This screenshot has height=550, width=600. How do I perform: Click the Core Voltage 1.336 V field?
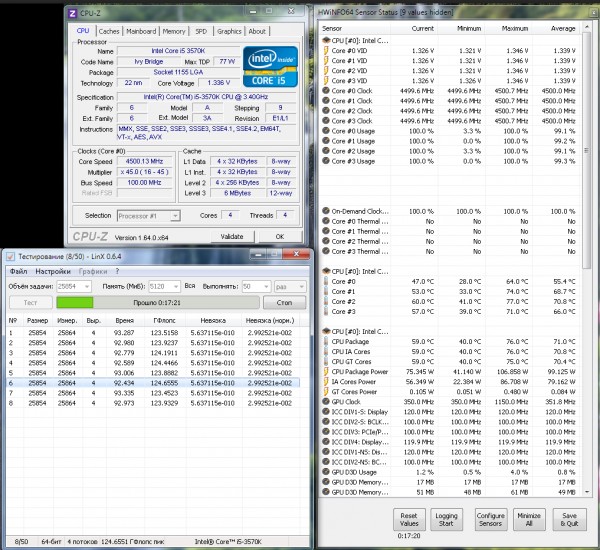[218, 83]
